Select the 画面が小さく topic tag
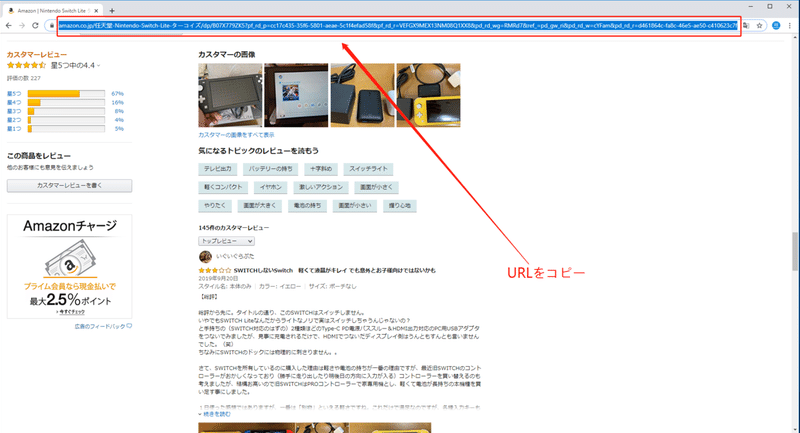Image resolution: width=800 pixels, height=433 pixels. tap(377, 187)
